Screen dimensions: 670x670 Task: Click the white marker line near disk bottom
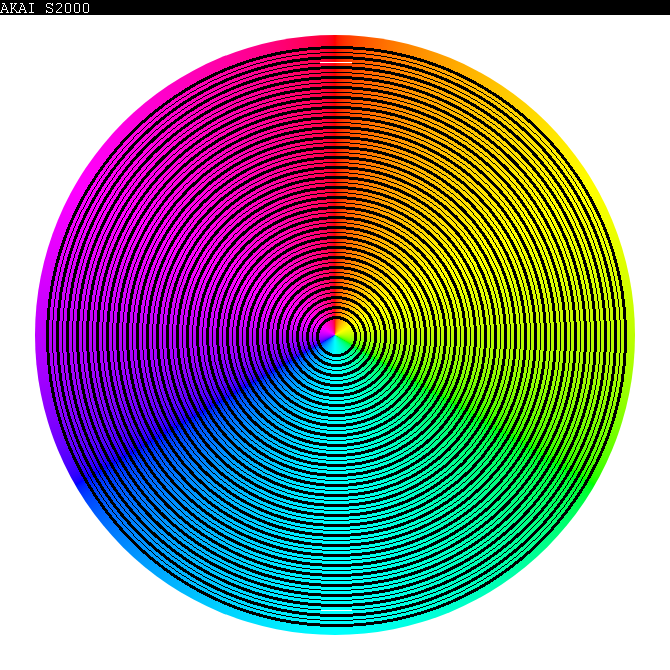pos(336,608)
